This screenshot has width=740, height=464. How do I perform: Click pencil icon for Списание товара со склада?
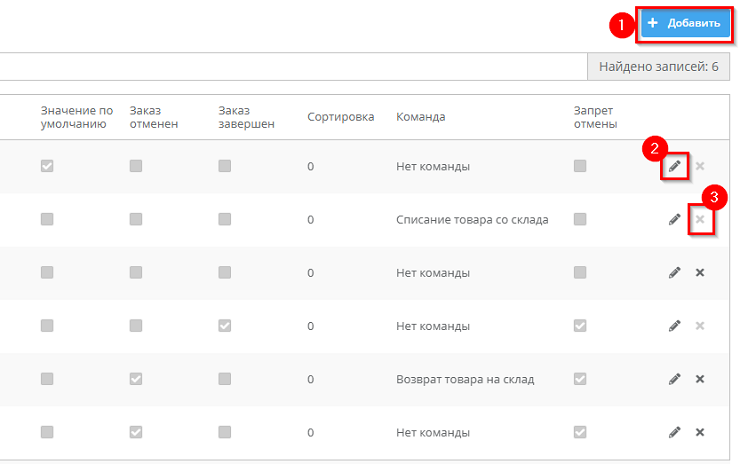[675, 219]
